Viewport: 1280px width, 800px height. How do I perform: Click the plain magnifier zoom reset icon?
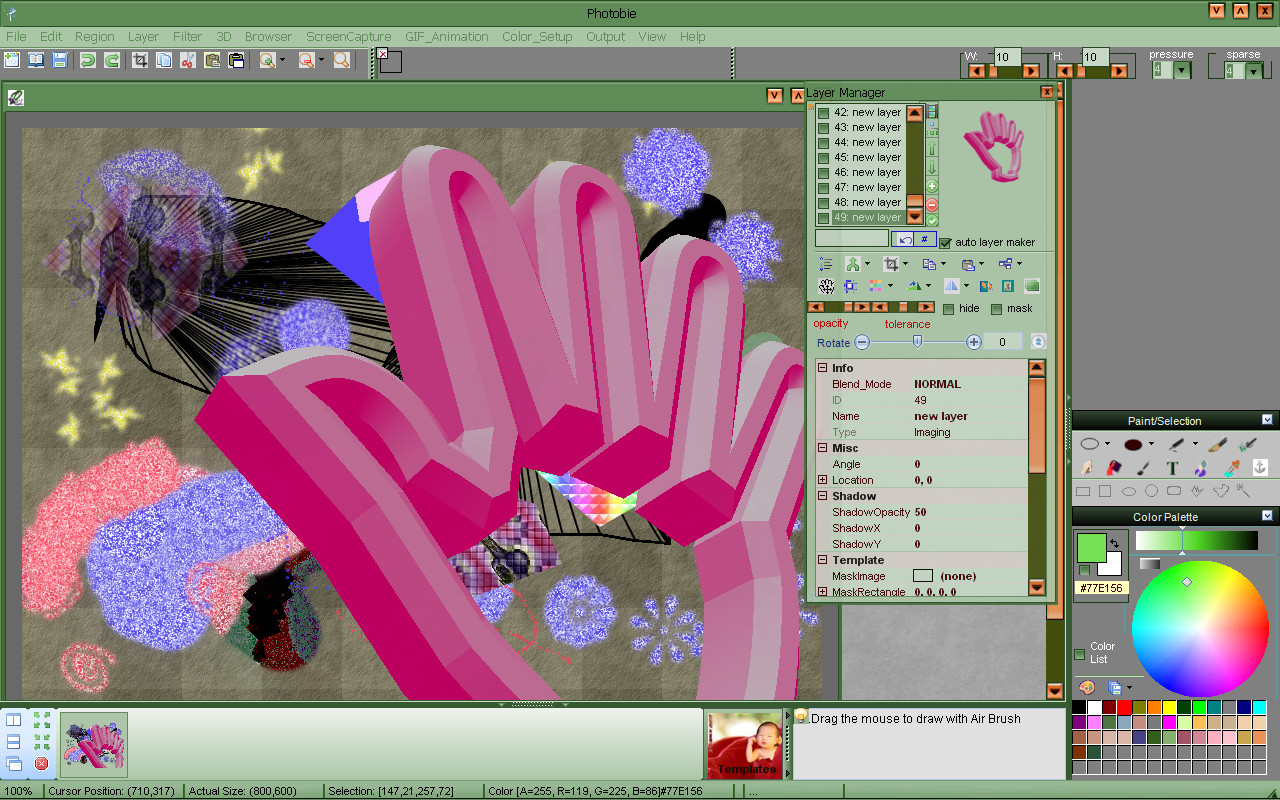pos(342,60)
